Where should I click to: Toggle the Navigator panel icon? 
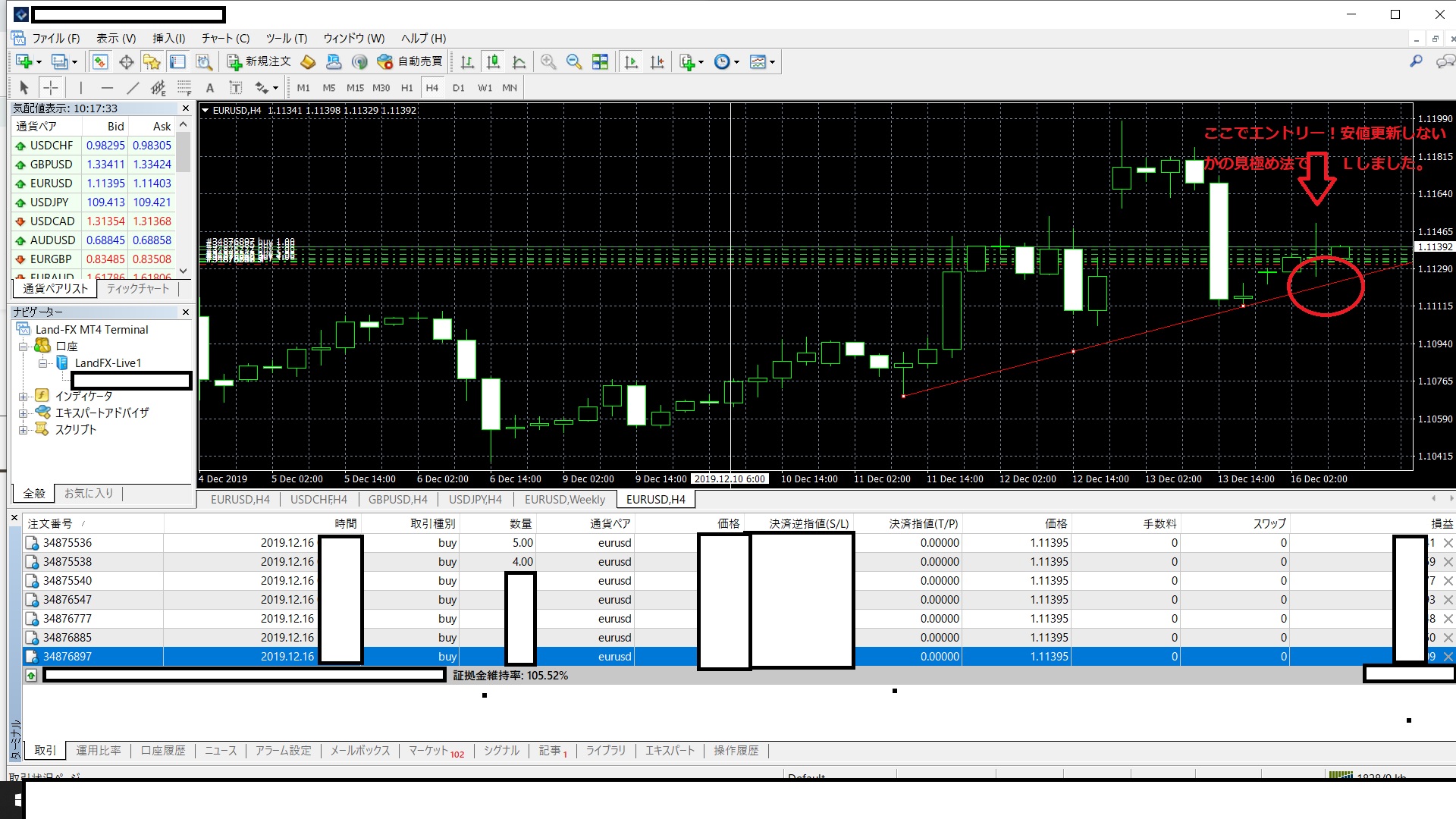coord(152,61)
